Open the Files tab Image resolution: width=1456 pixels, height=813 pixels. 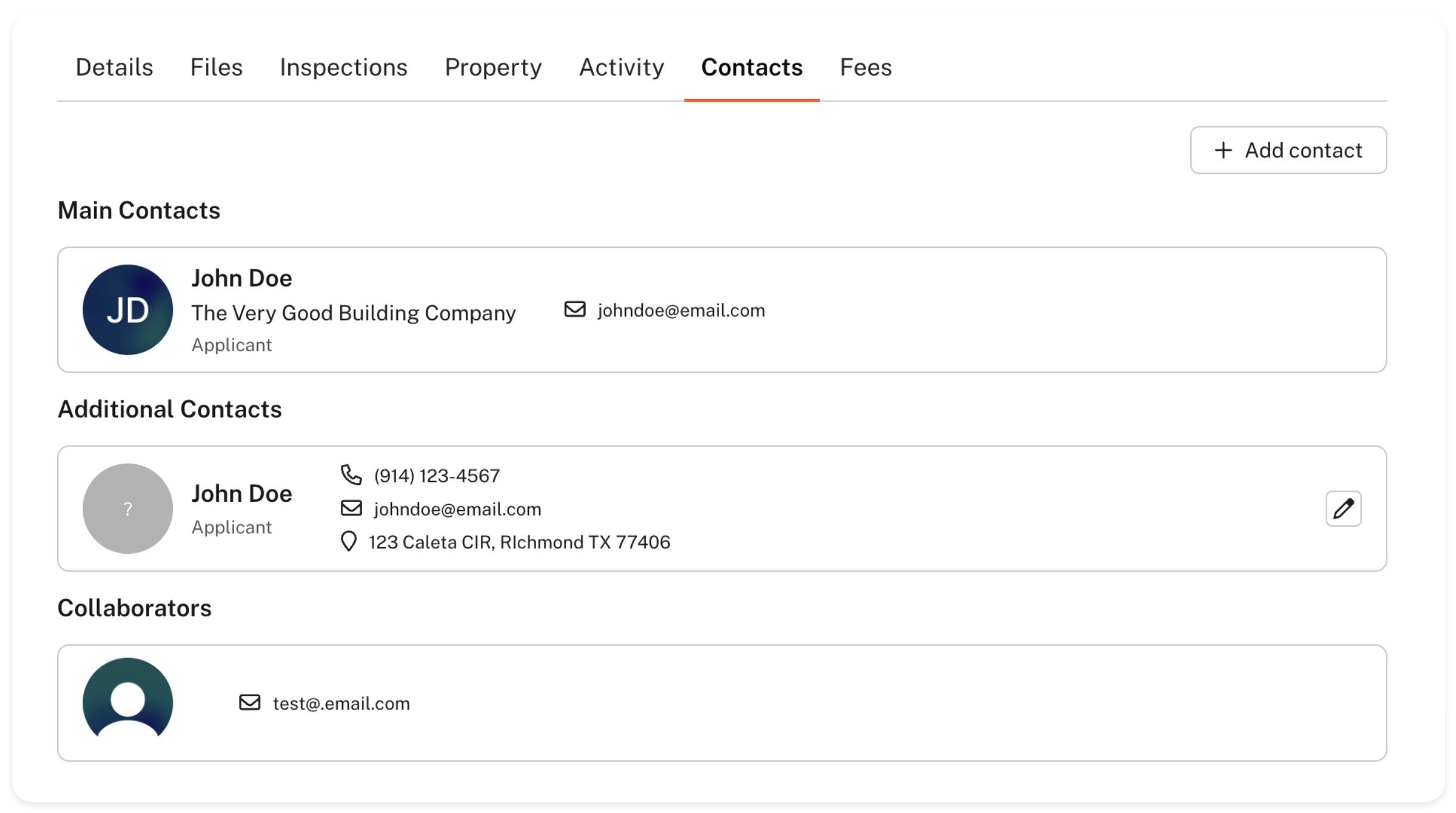(x=216, y=67)
